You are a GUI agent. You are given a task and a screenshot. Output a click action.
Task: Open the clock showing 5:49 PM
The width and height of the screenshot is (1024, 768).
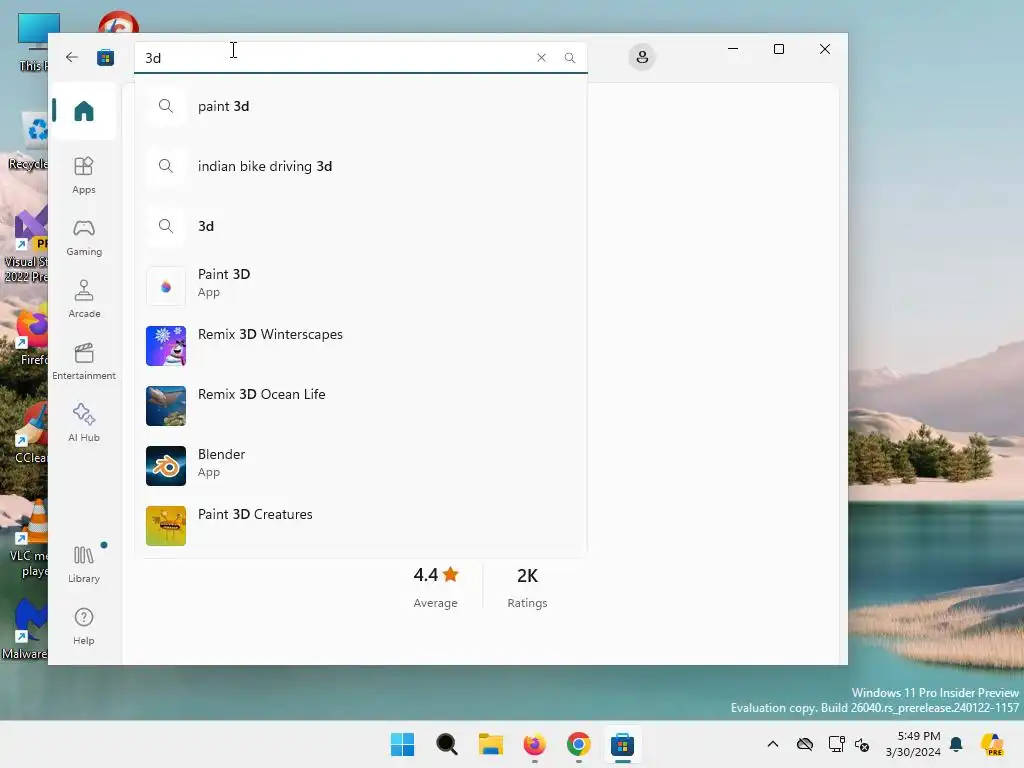pos(913,744)
